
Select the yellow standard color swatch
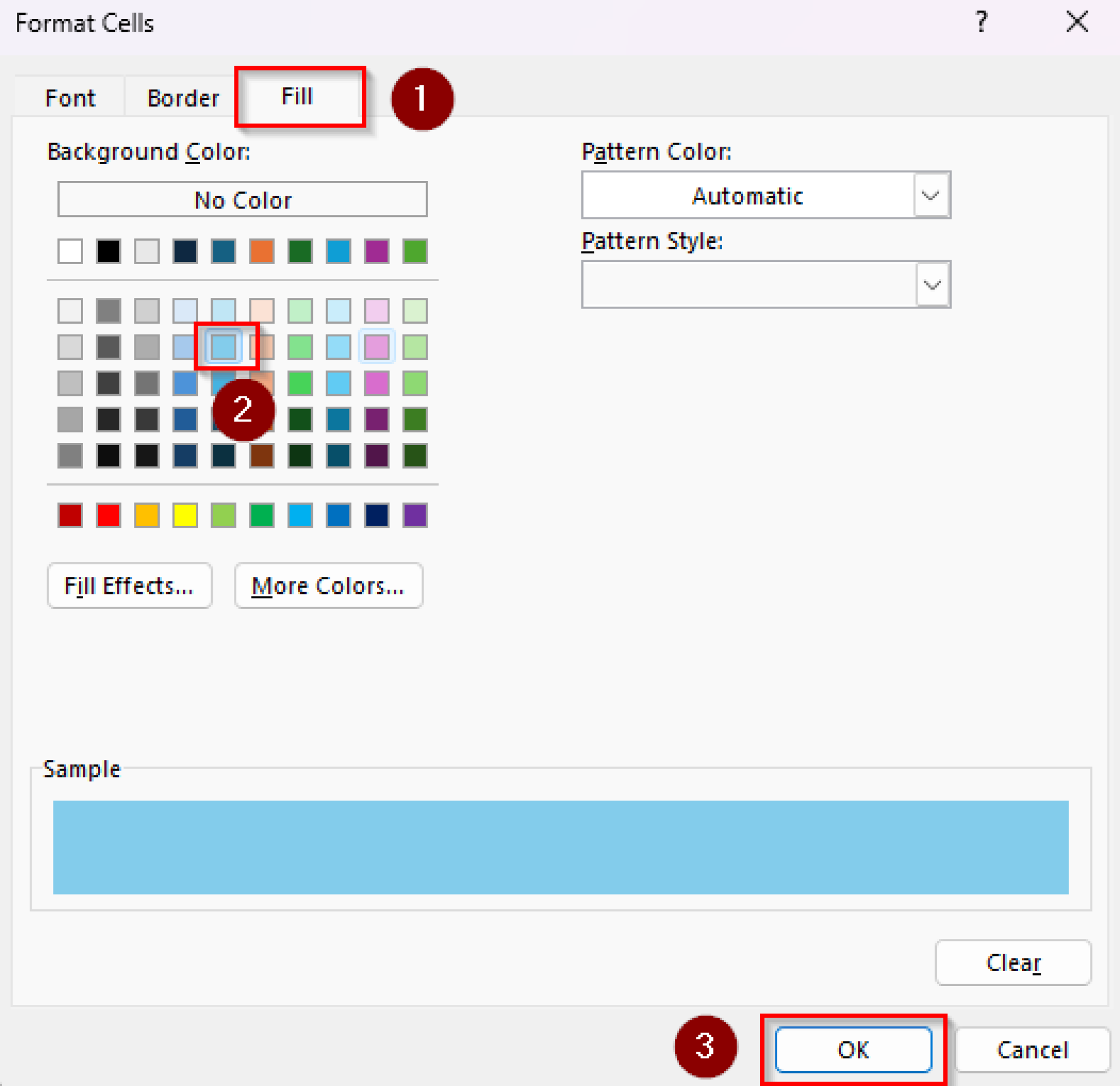(185, 515)
